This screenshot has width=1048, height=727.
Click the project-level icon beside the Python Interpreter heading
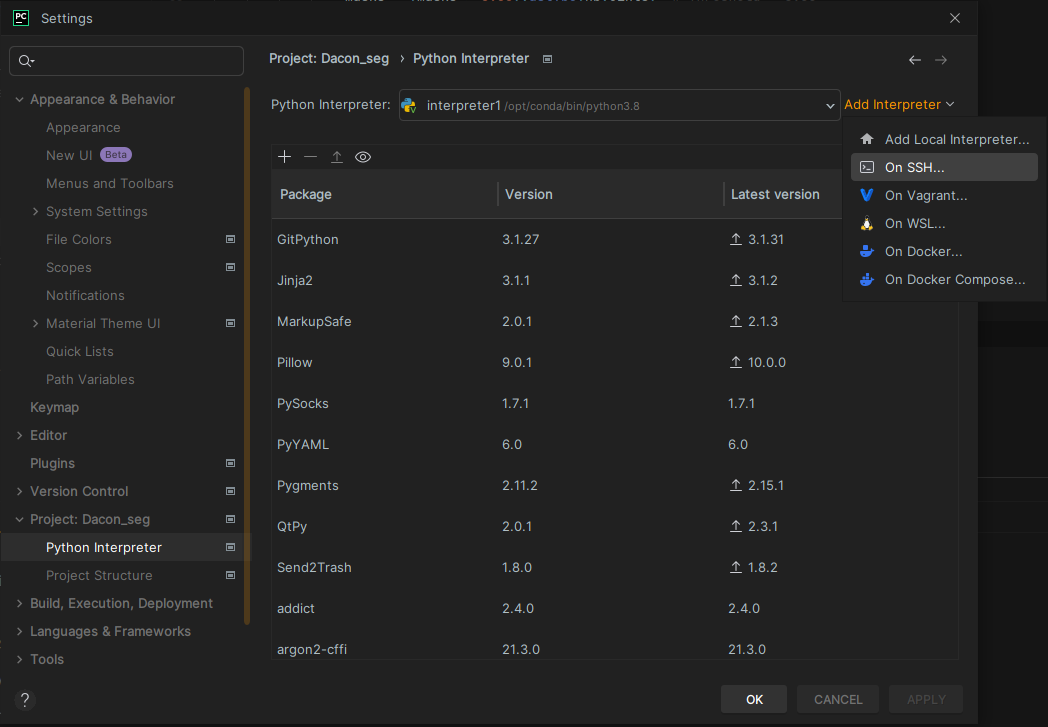click(547, 59)
